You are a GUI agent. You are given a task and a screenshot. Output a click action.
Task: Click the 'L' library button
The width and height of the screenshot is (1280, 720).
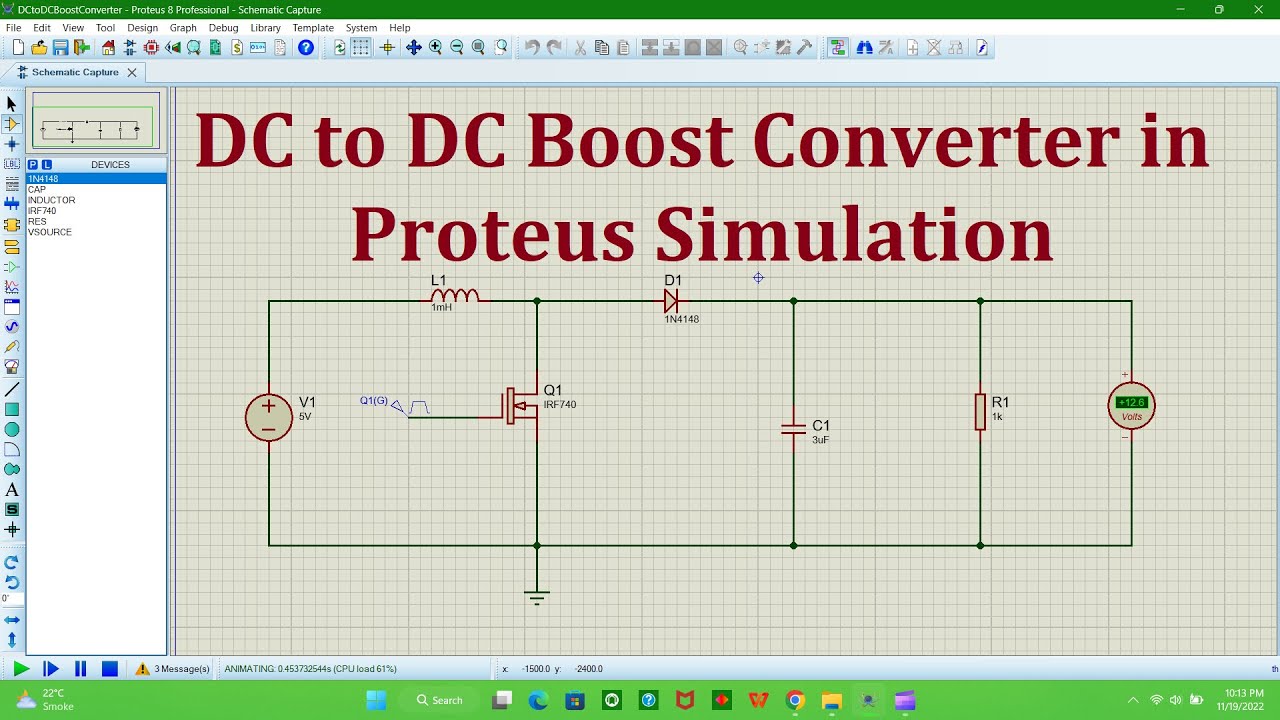click(x=46, y=164)
